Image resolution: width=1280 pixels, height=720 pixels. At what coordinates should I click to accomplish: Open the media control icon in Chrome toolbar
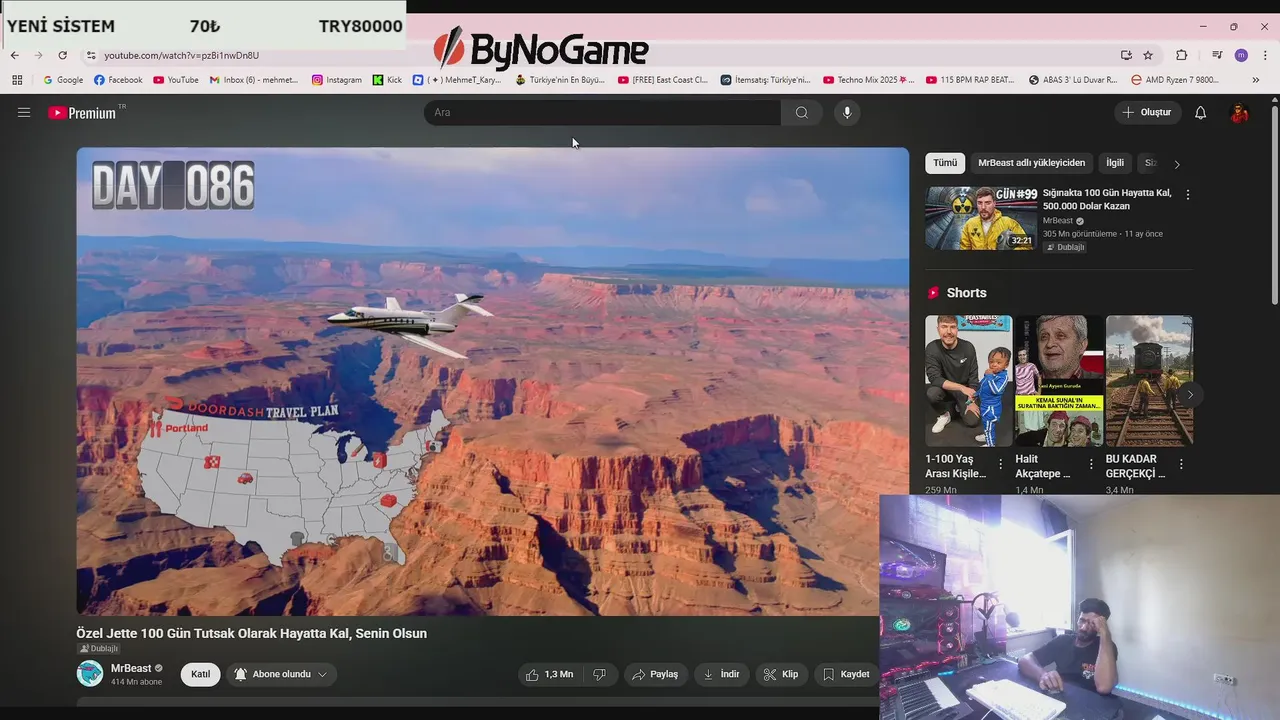coord(1217,55)
